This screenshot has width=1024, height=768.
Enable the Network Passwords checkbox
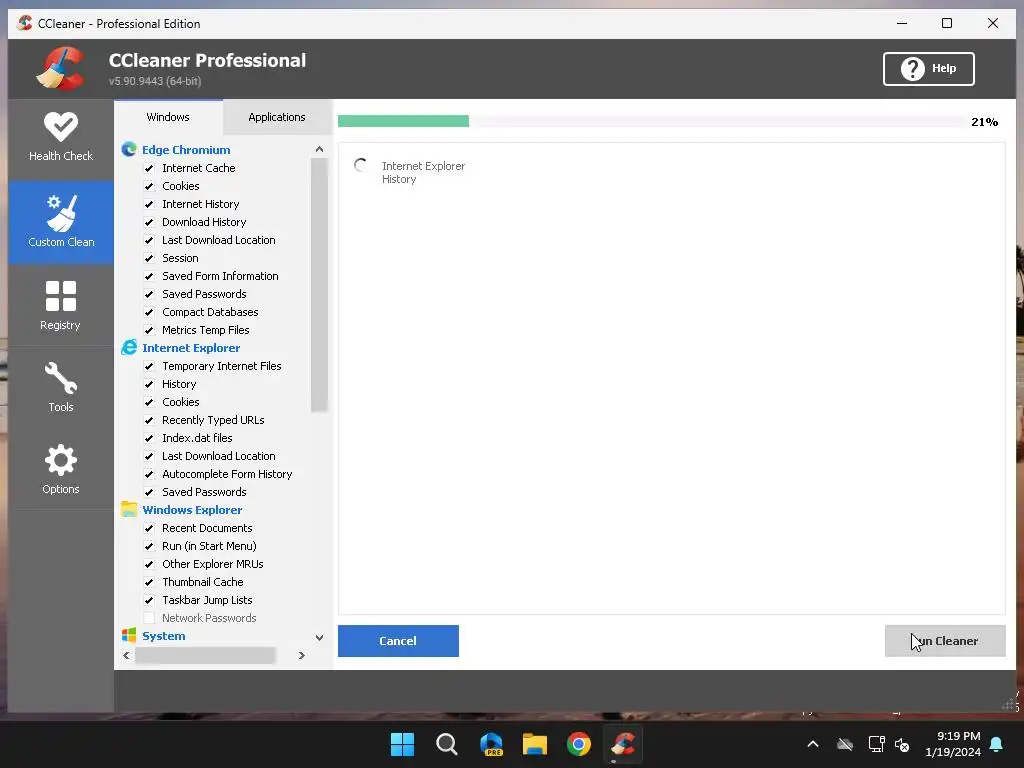(x=149, y=618)
